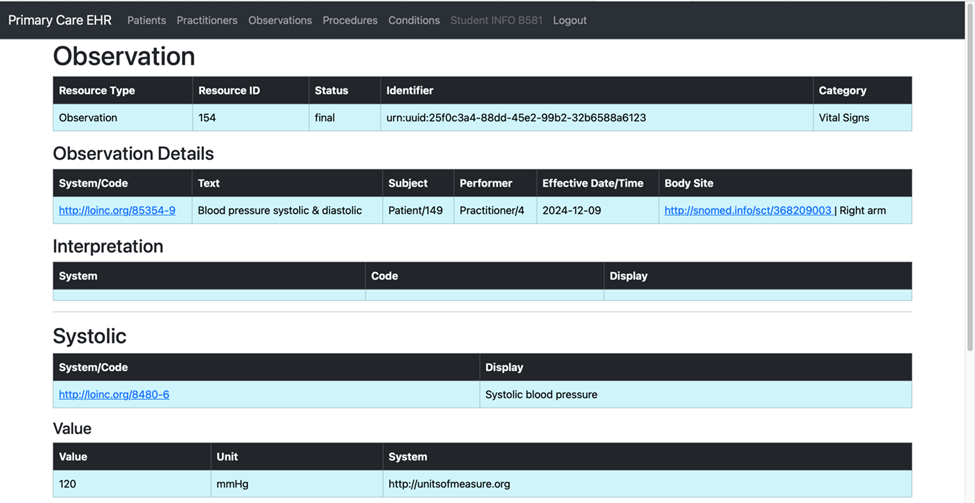Click the 'Systolic' section heading

[x=90, y=336]
